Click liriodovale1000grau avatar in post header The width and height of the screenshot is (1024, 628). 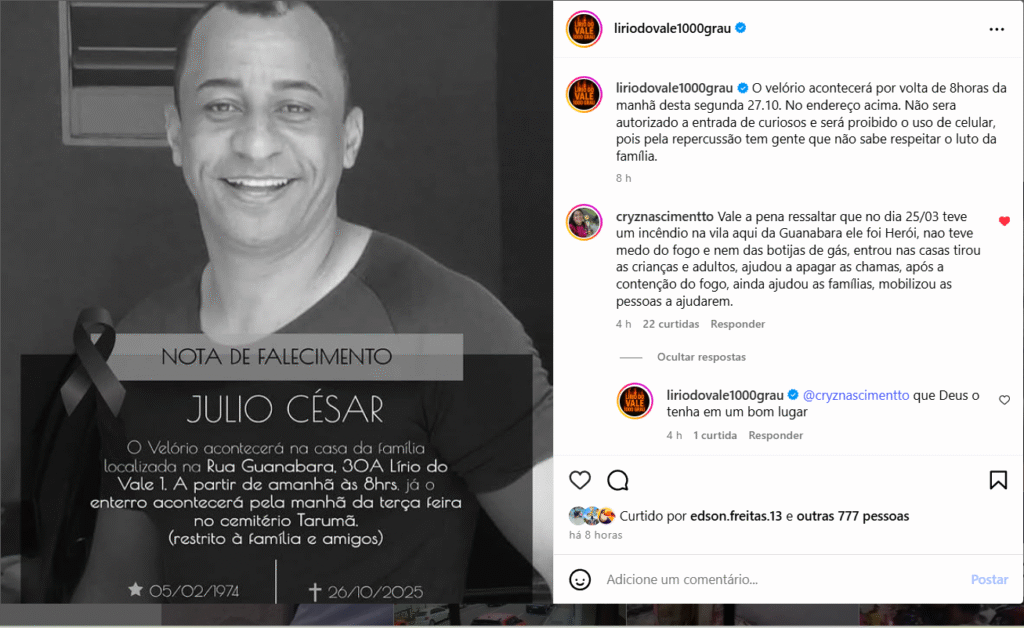pyautogui.click(x=584, y=29)
